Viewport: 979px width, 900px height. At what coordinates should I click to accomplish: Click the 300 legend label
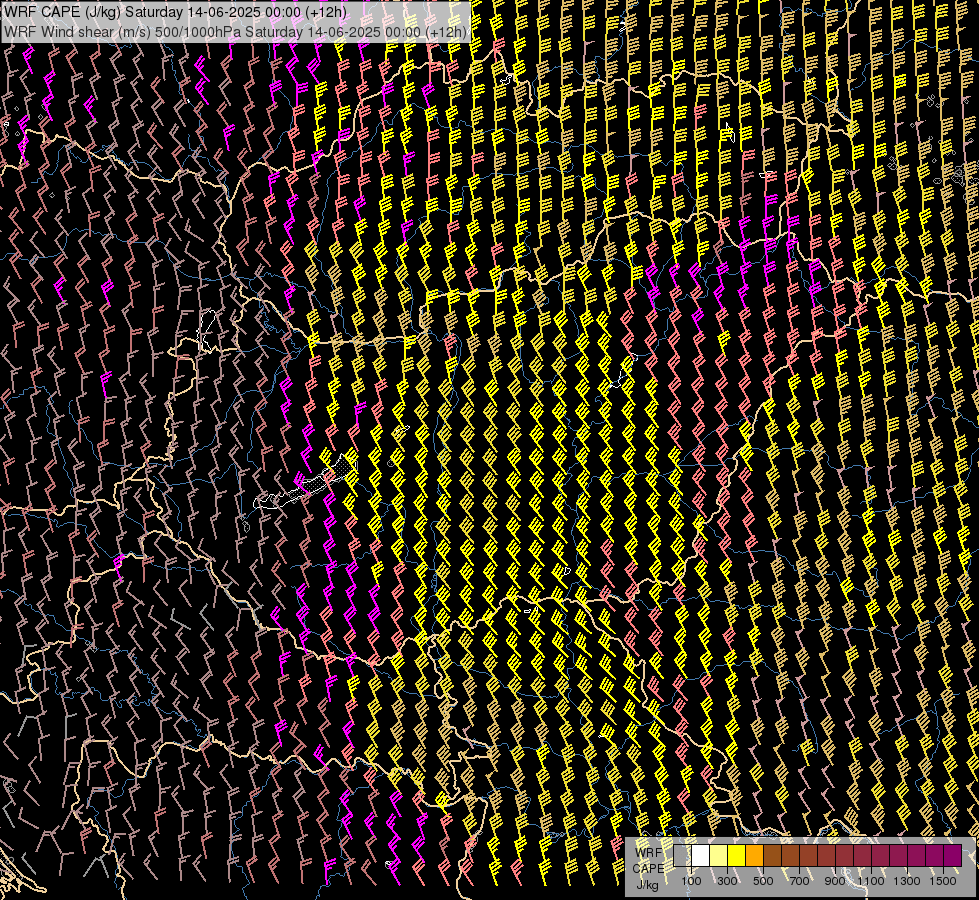[x=727, y=881]
